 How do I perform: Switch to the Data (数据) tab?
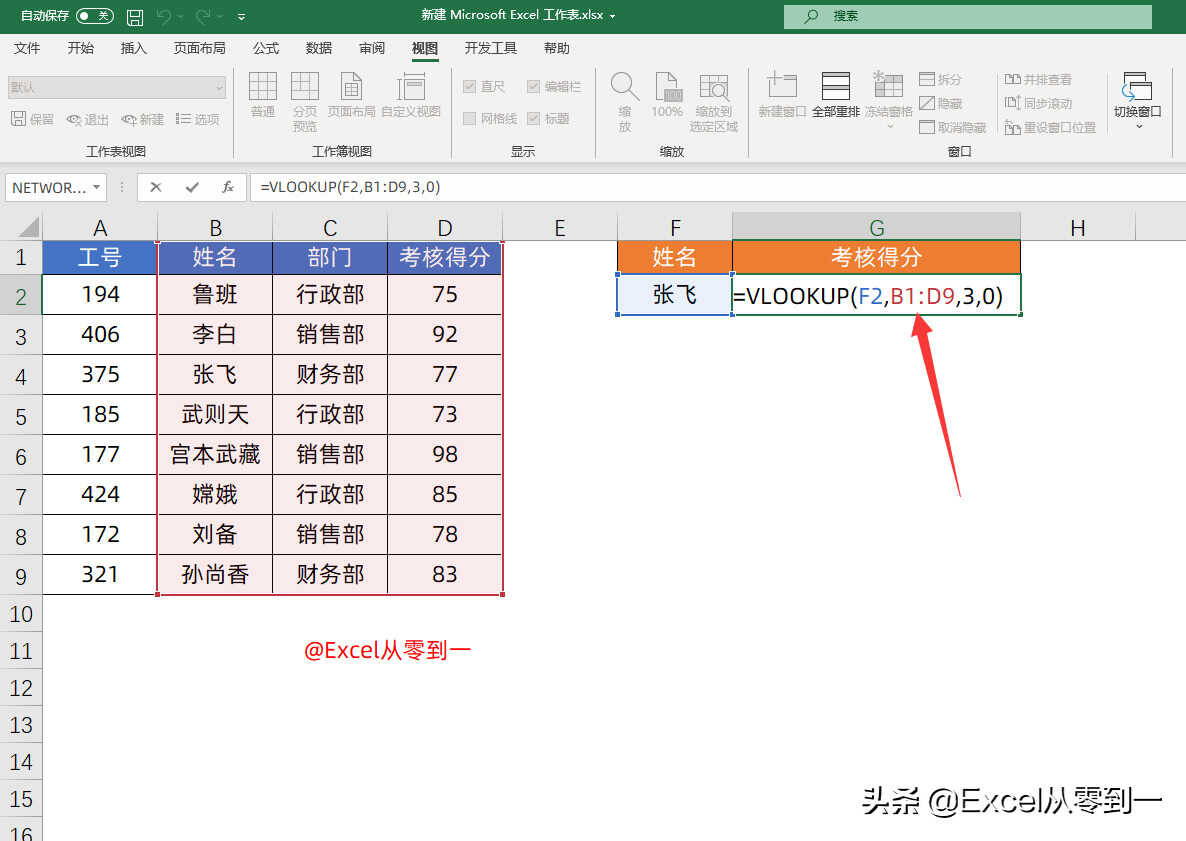point(319,48)
